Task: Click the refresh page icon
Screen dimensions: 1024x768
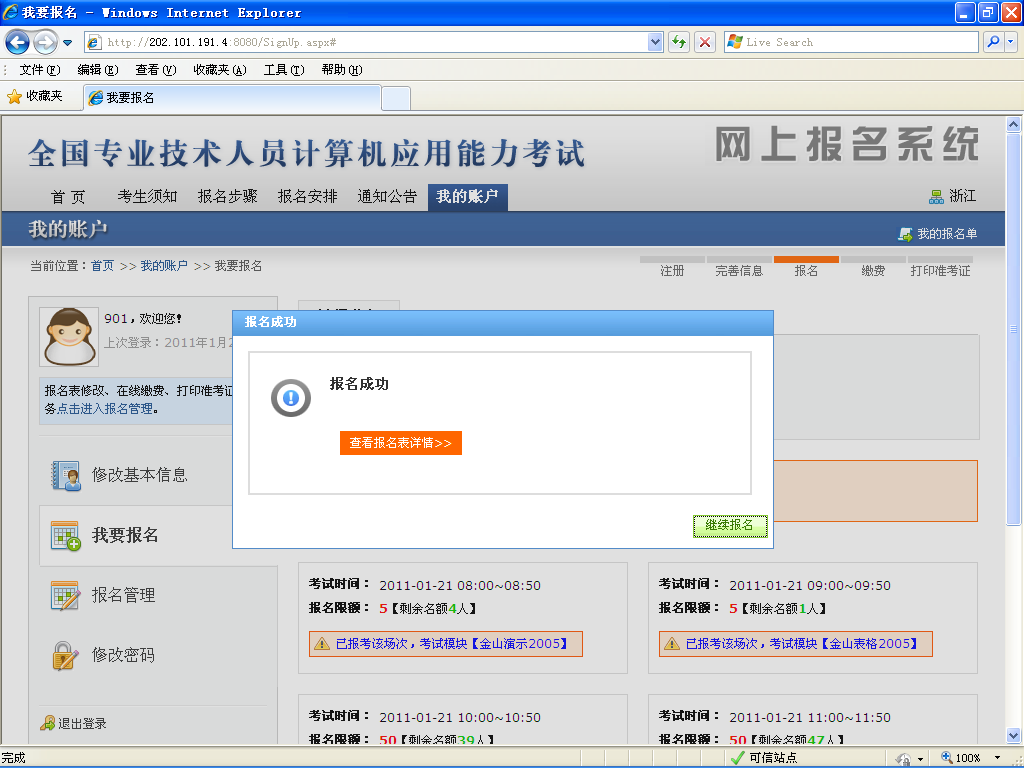Action: pos(680,42)
